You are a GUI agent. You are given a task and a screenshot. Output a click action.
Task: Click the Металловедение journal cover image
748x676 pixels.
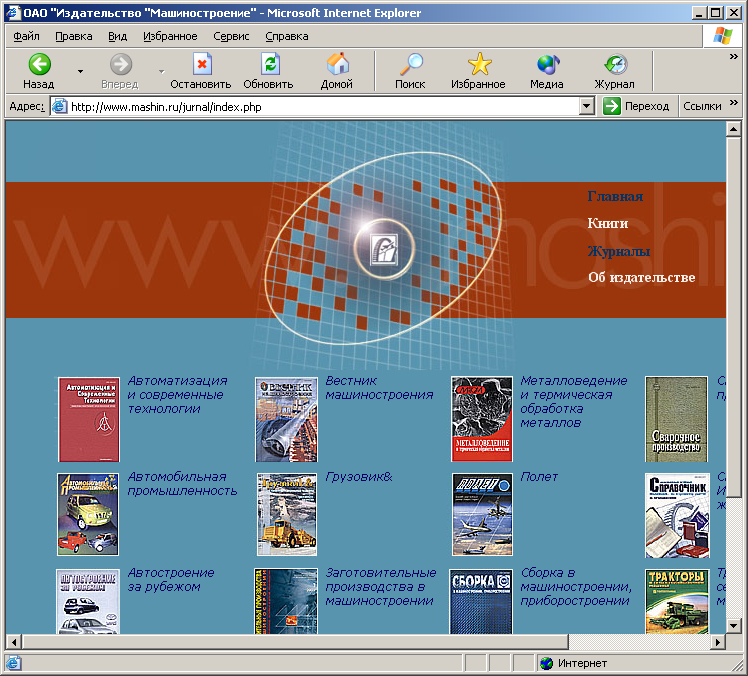pyautogui.click(x=482, y=419)
